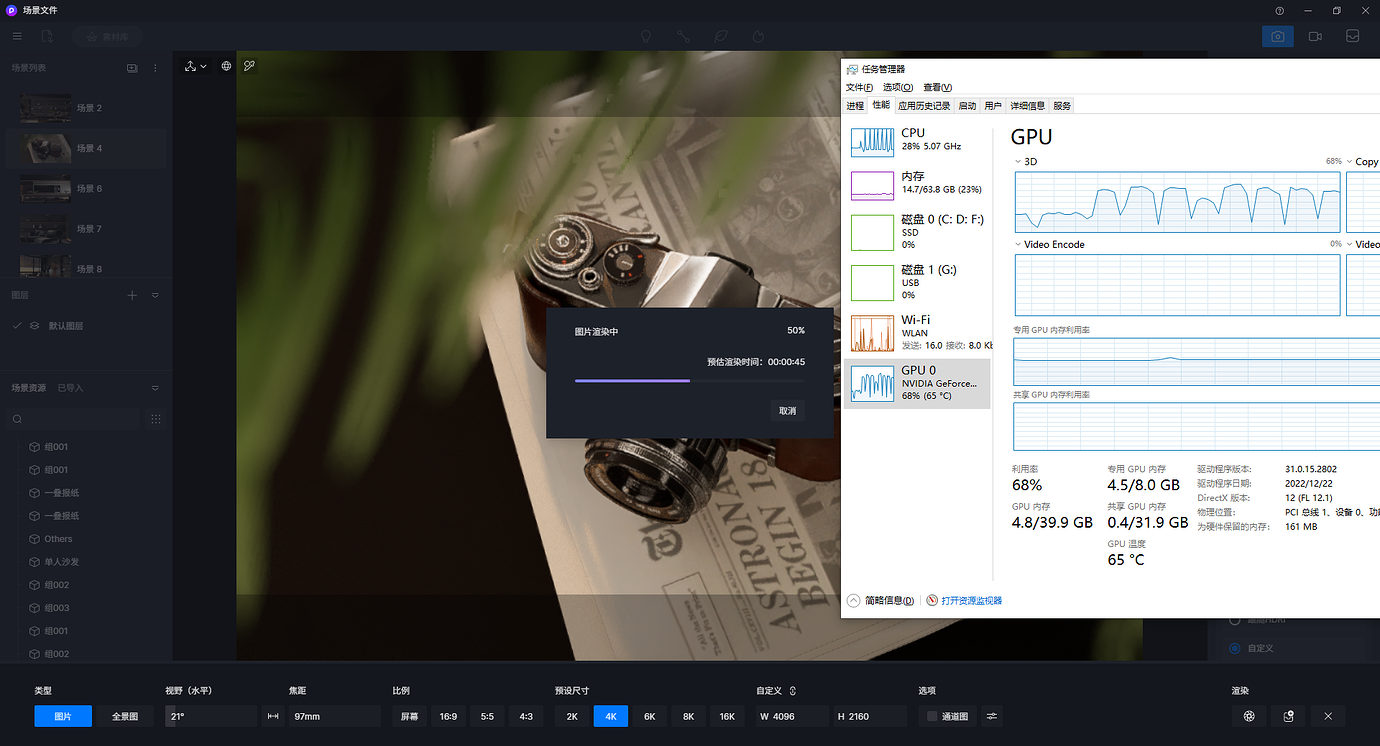1380x746 pixels.
Task: Collapse the 场景资源 panel chevron
Action: [155, 388]
